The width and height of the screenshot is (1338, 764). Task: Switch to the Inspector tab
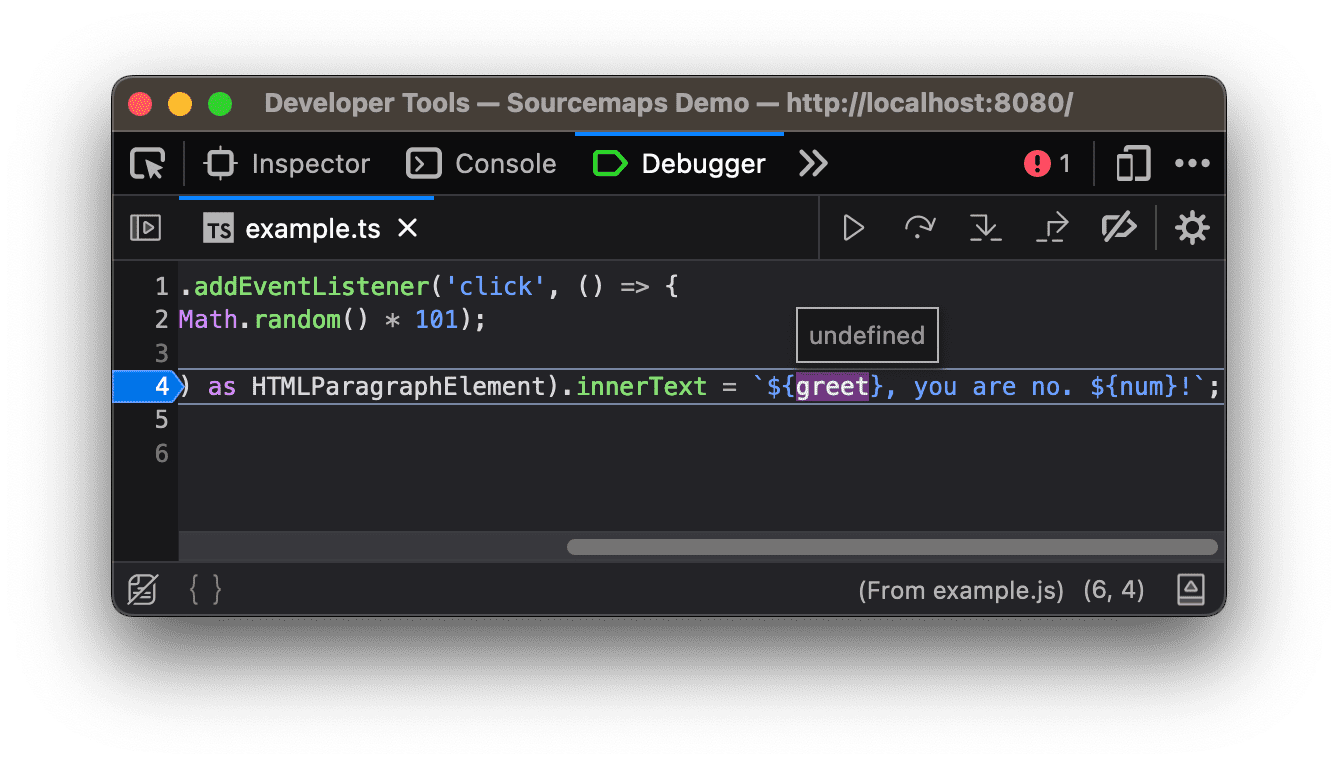(287, 163)
